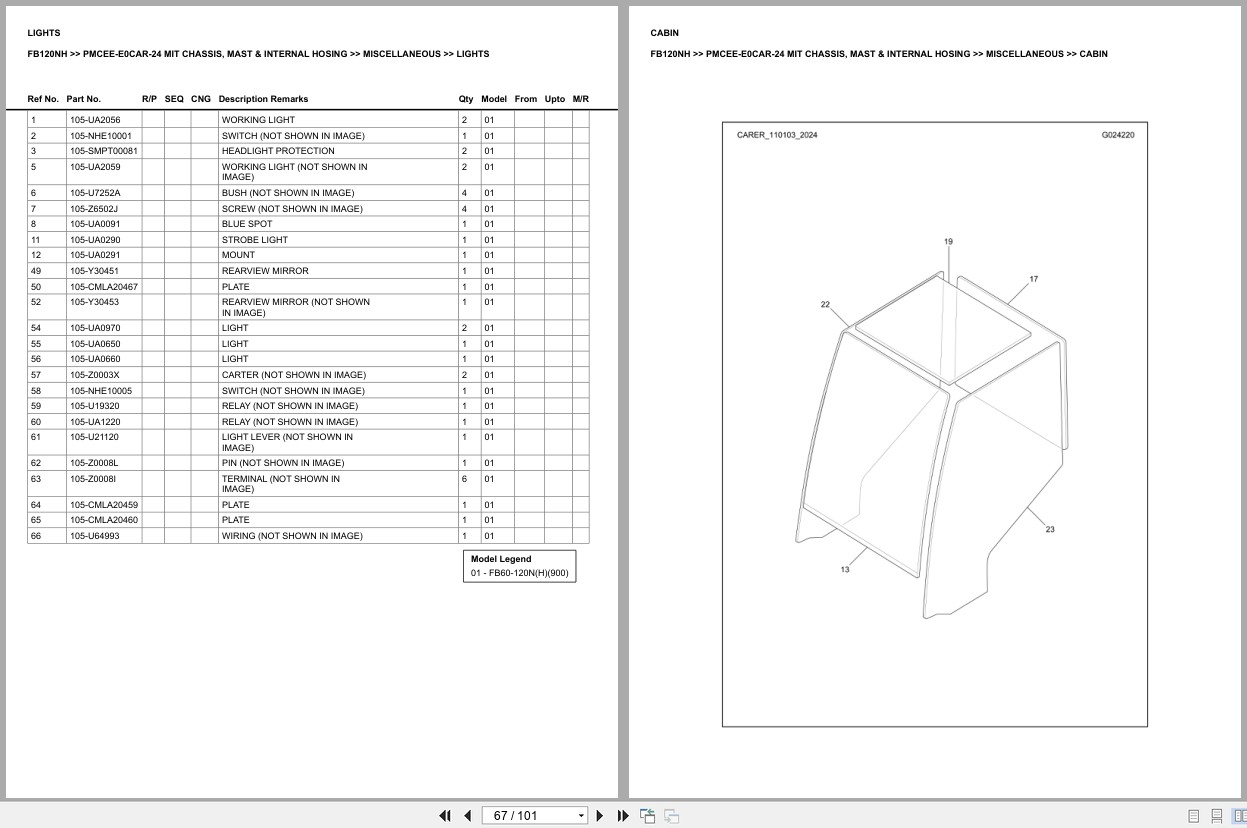The width and height of the screenshot is (1247, 828).
Task: Open the page number dropdown arrow
Action: pos(581,816)
